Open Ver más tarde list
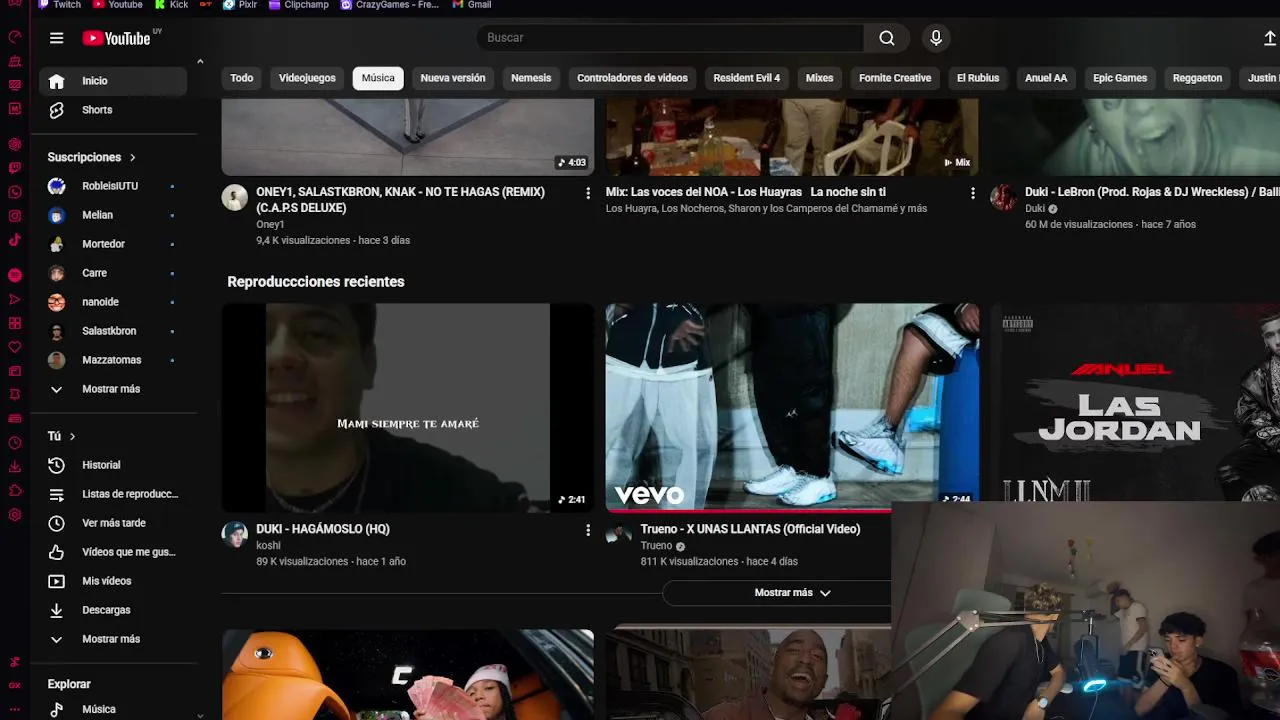Viewport: 1280px width, 720px height. (112, 523)
